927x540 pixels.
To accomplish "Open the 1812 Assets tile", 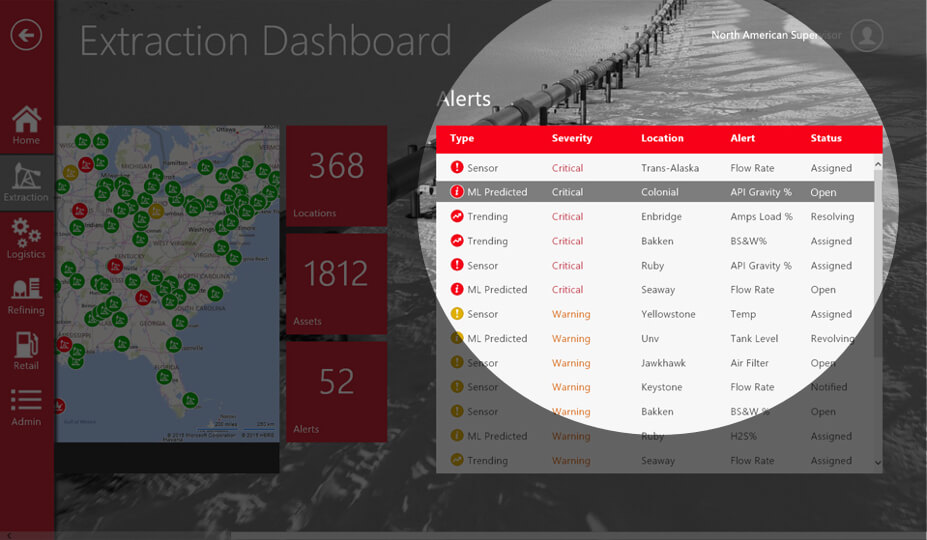I will coord(336,283).
